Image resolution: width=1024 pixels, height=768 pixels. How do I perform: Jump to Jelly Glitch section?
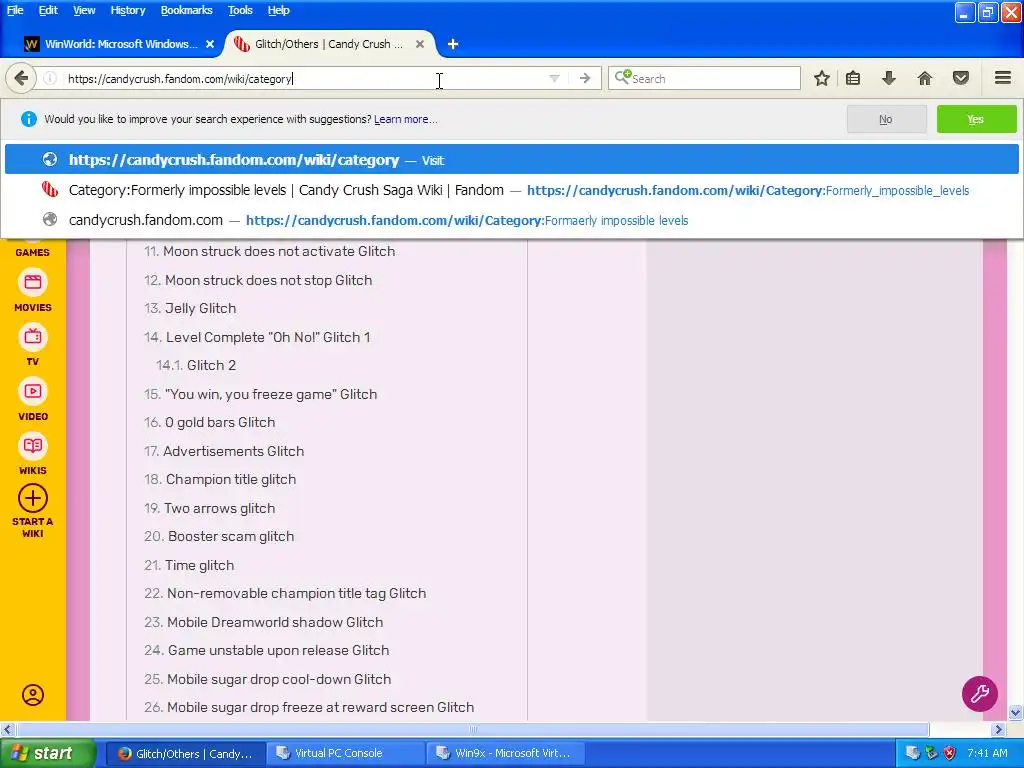coord(190,308)
